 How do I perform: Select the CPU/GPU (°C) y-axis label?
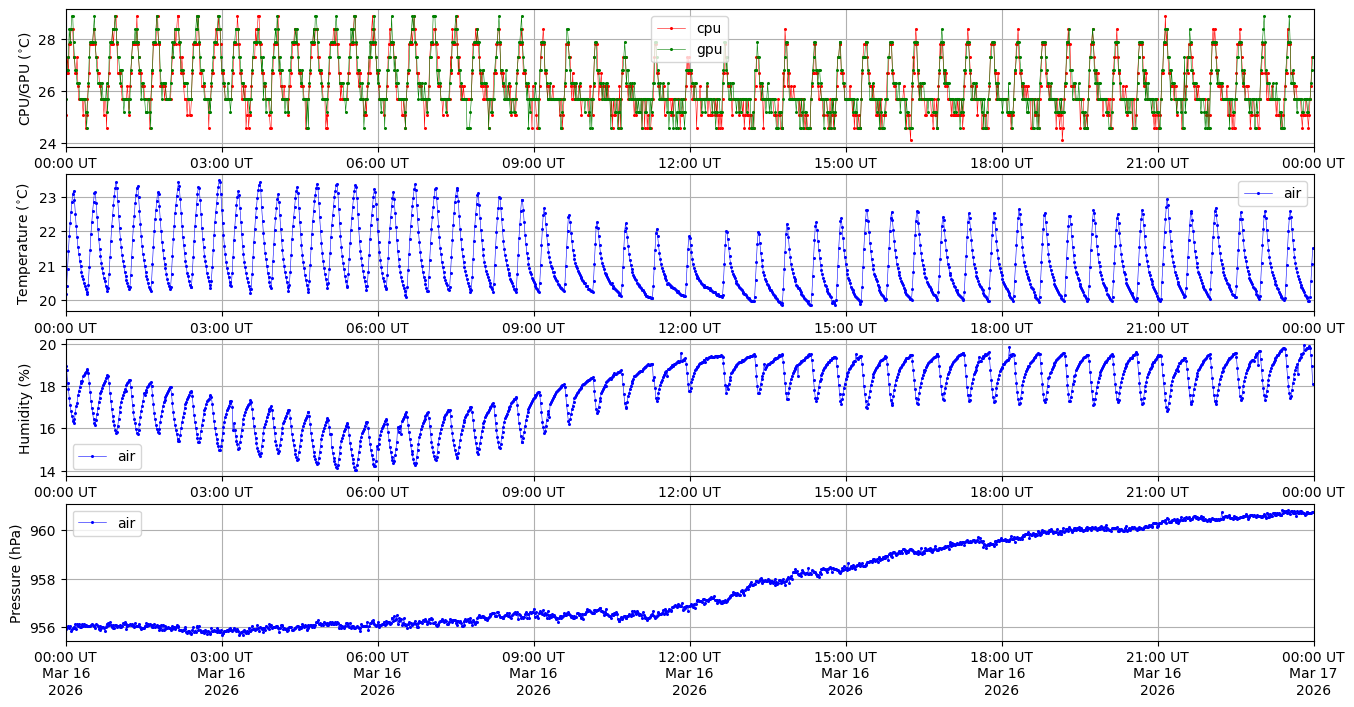[x=24, y=78]
